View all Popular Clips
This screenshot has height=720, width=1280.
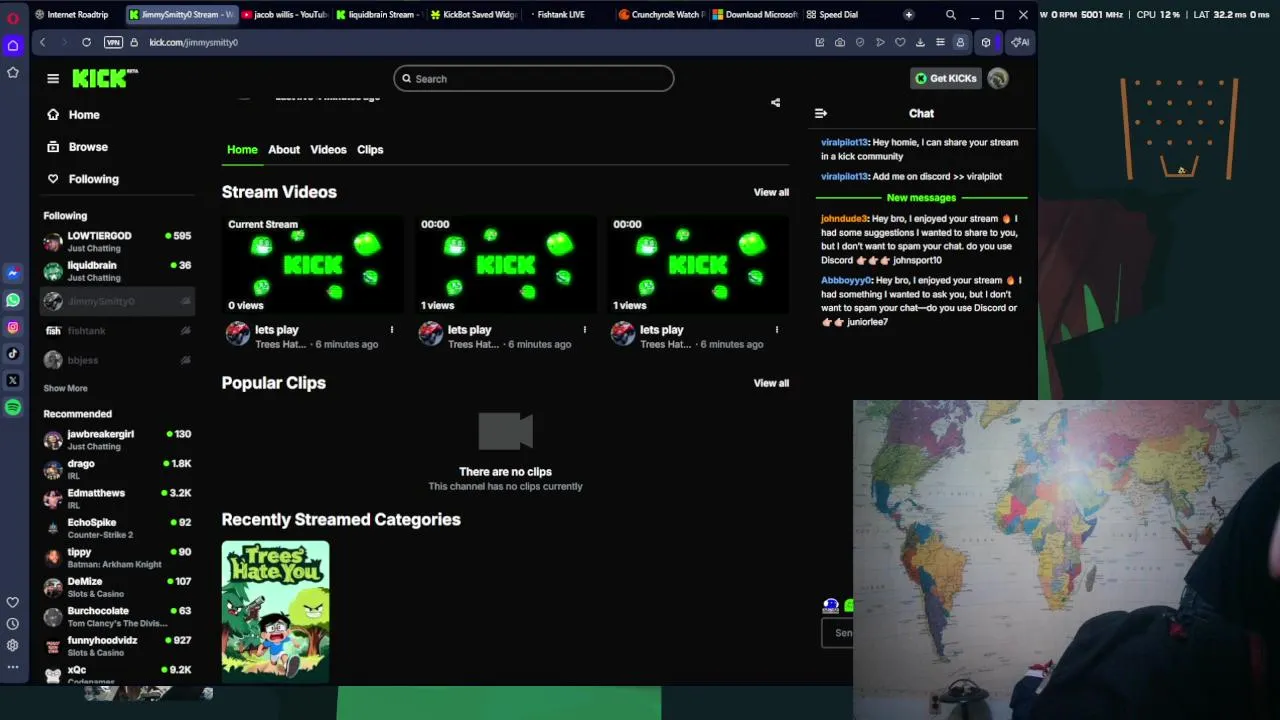[771, 383]
